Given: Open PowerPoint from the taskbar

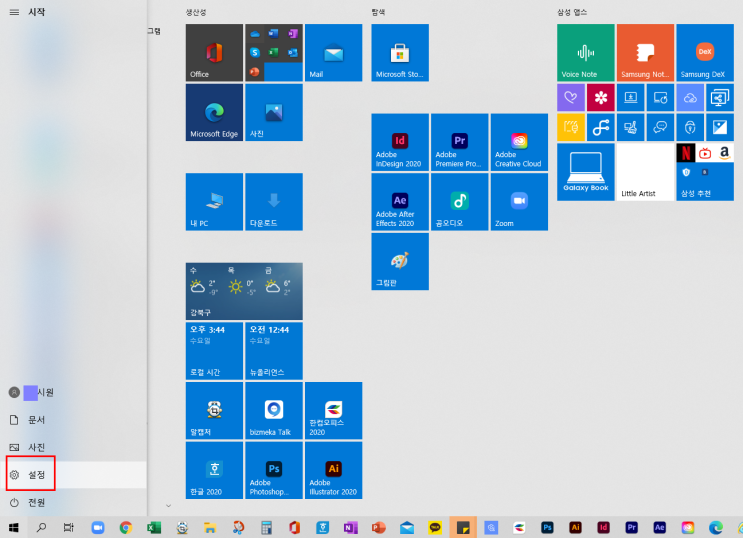Looking at the screenshot, I should tap(379, 527).
